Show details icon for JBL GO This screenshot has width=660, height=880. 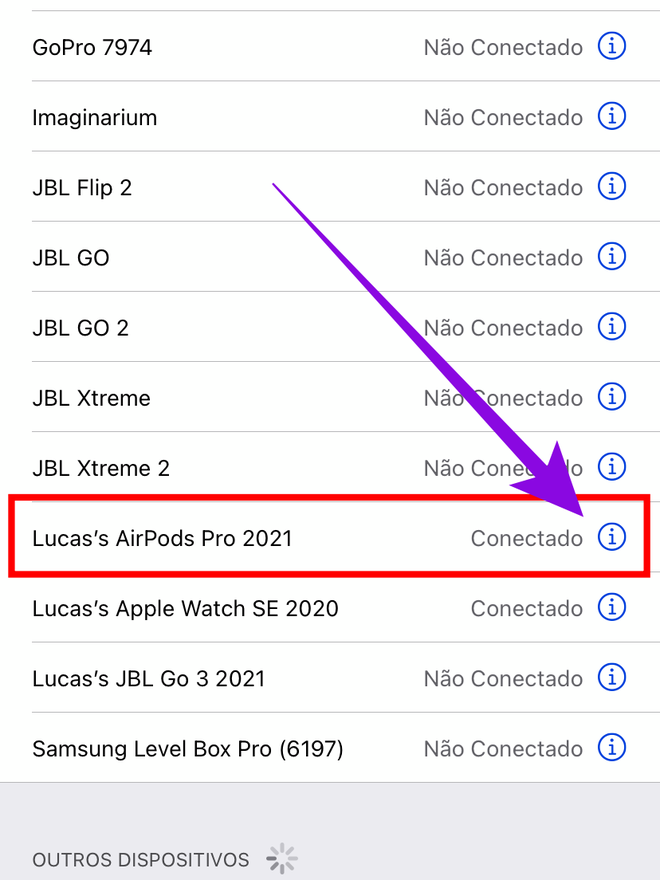[x=612, y=257]
